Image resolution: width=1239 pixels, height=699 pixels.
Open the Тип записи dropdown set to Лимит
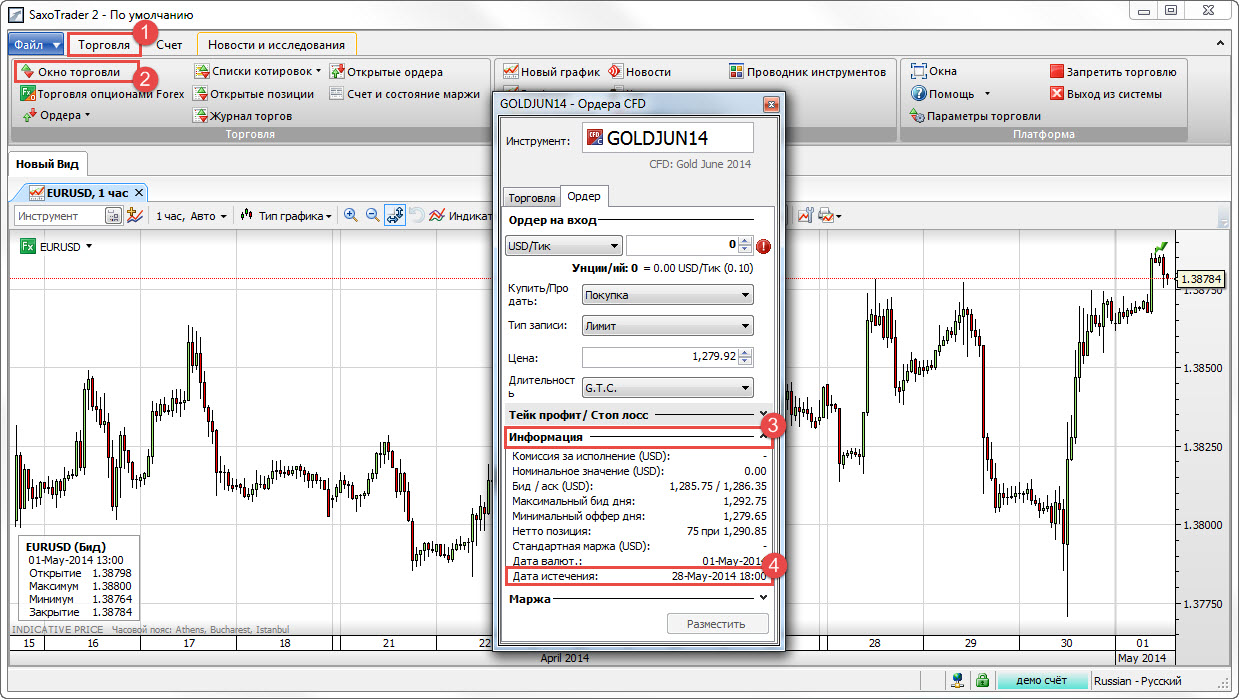(667, 326)
